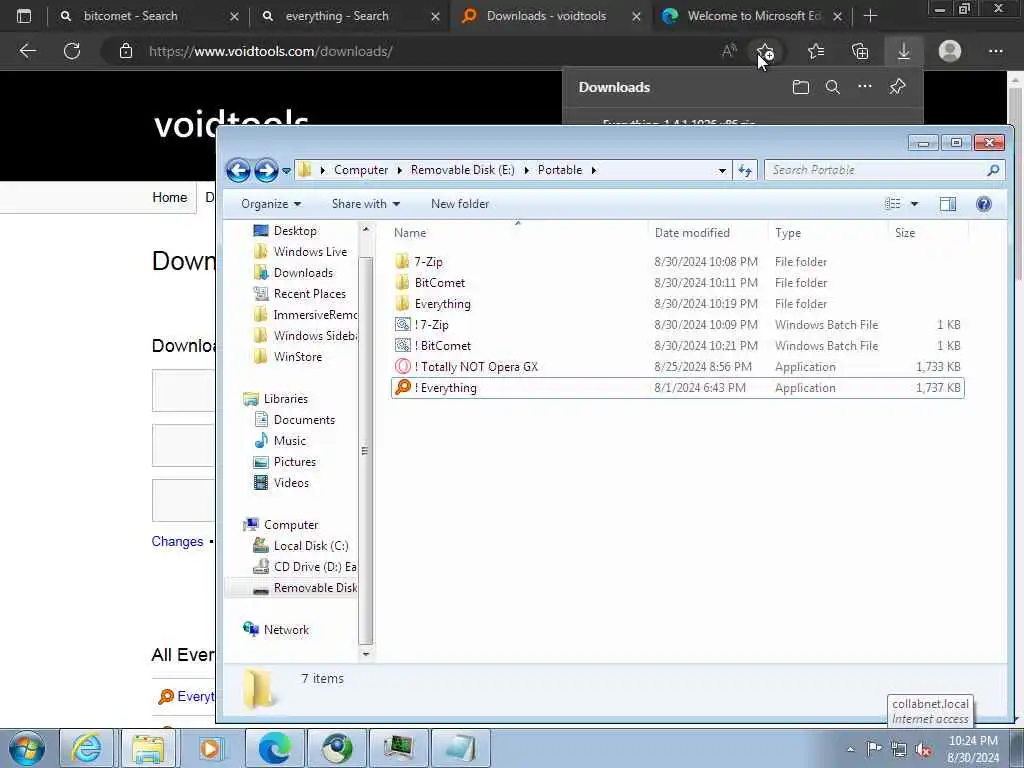The height and width of the screenshot is (768, 1024).
Task: Click the Search Portable input field
Action: click(x=875, y=170)
